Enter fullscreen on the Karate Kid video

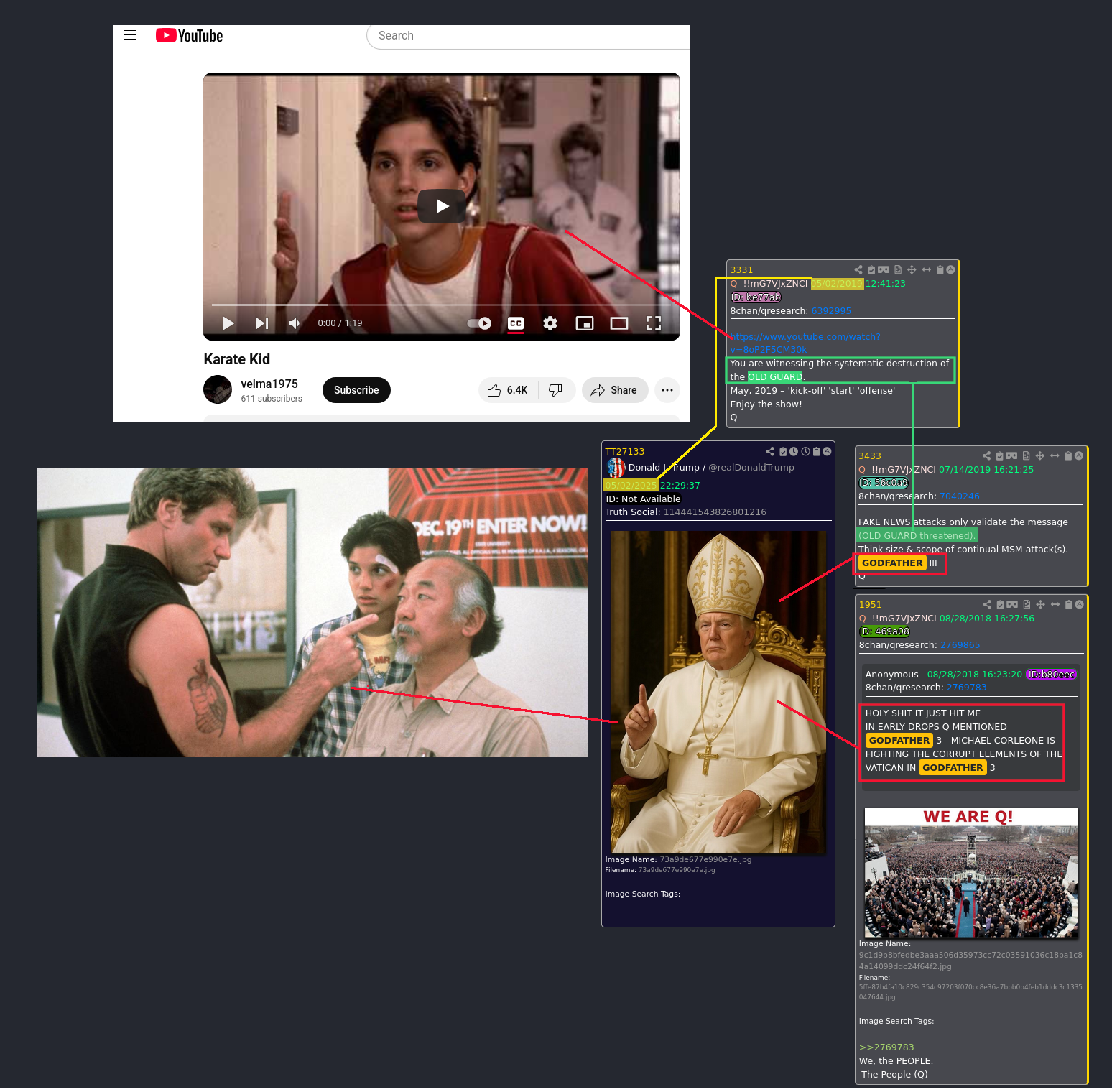click(654, 323)
